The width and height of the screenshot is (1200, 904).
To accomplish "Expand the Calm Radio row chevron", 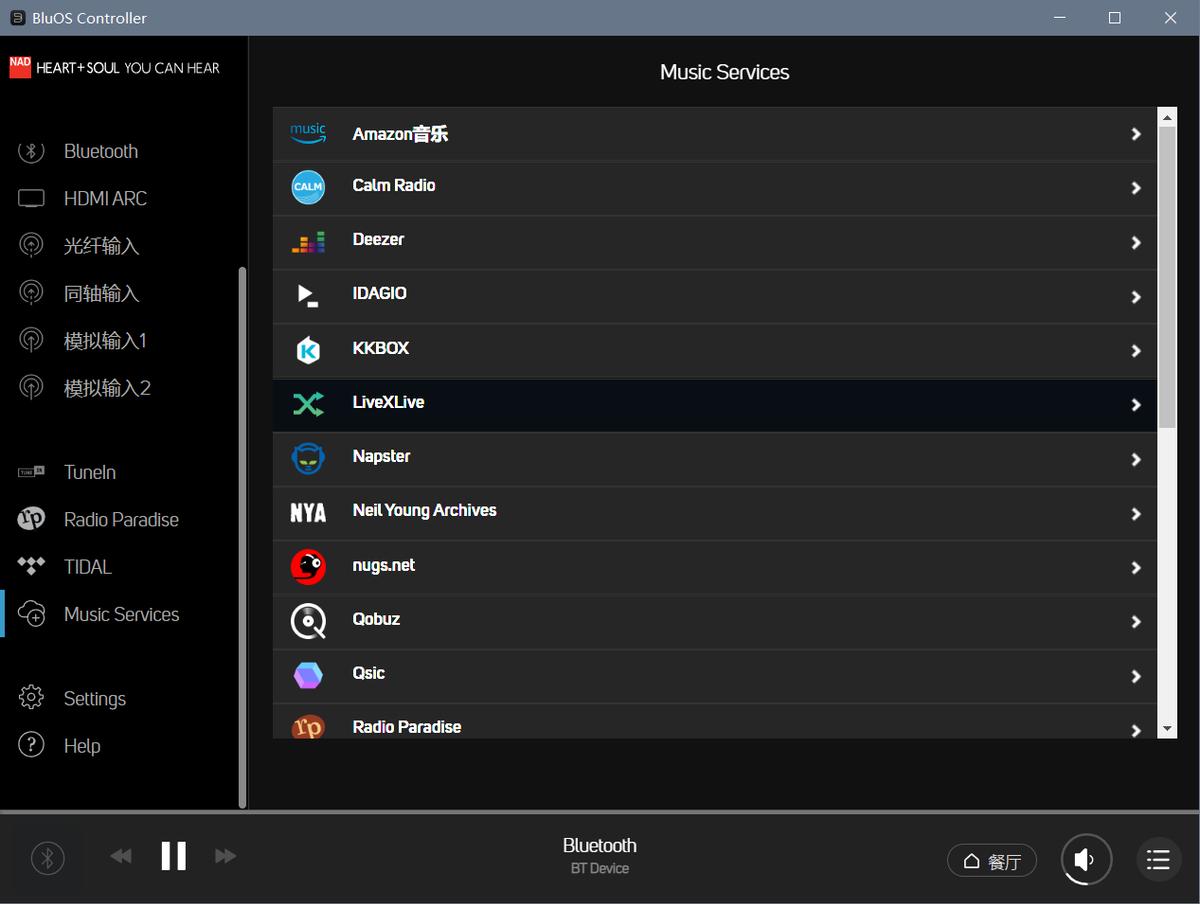I will 1136,188.
